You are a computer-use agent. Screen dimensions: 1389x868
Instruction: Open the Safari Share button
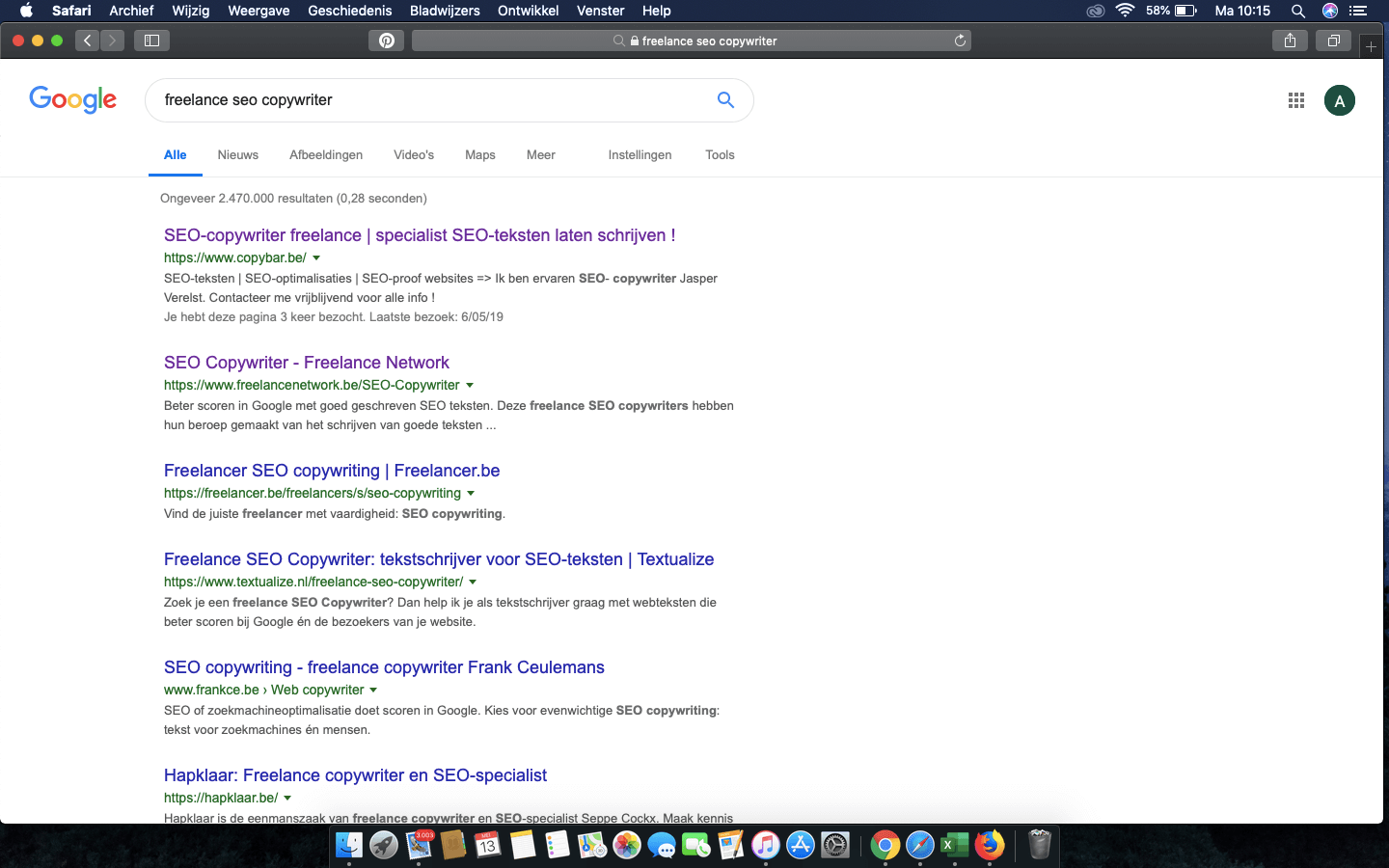coord(1290,41)
